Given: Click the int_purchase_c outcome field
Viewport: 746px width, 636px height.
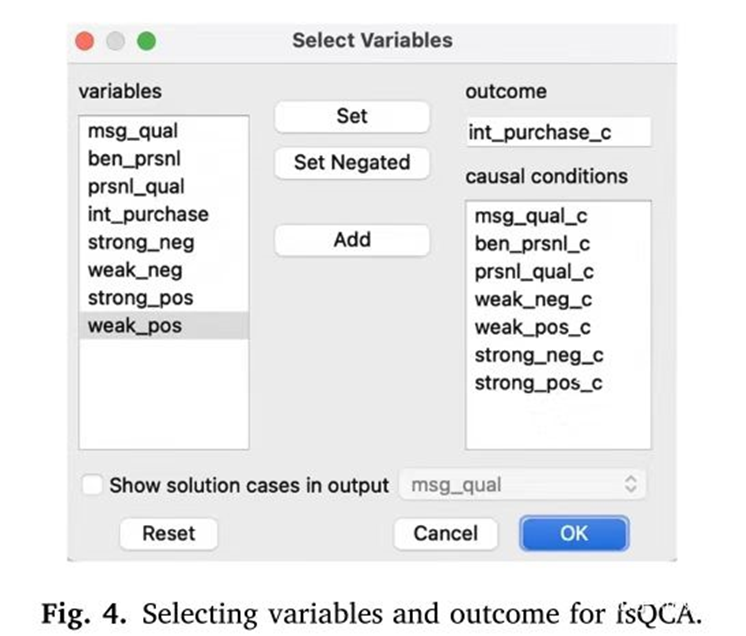Looking at the screenshot, I should [x=558, y=132].
